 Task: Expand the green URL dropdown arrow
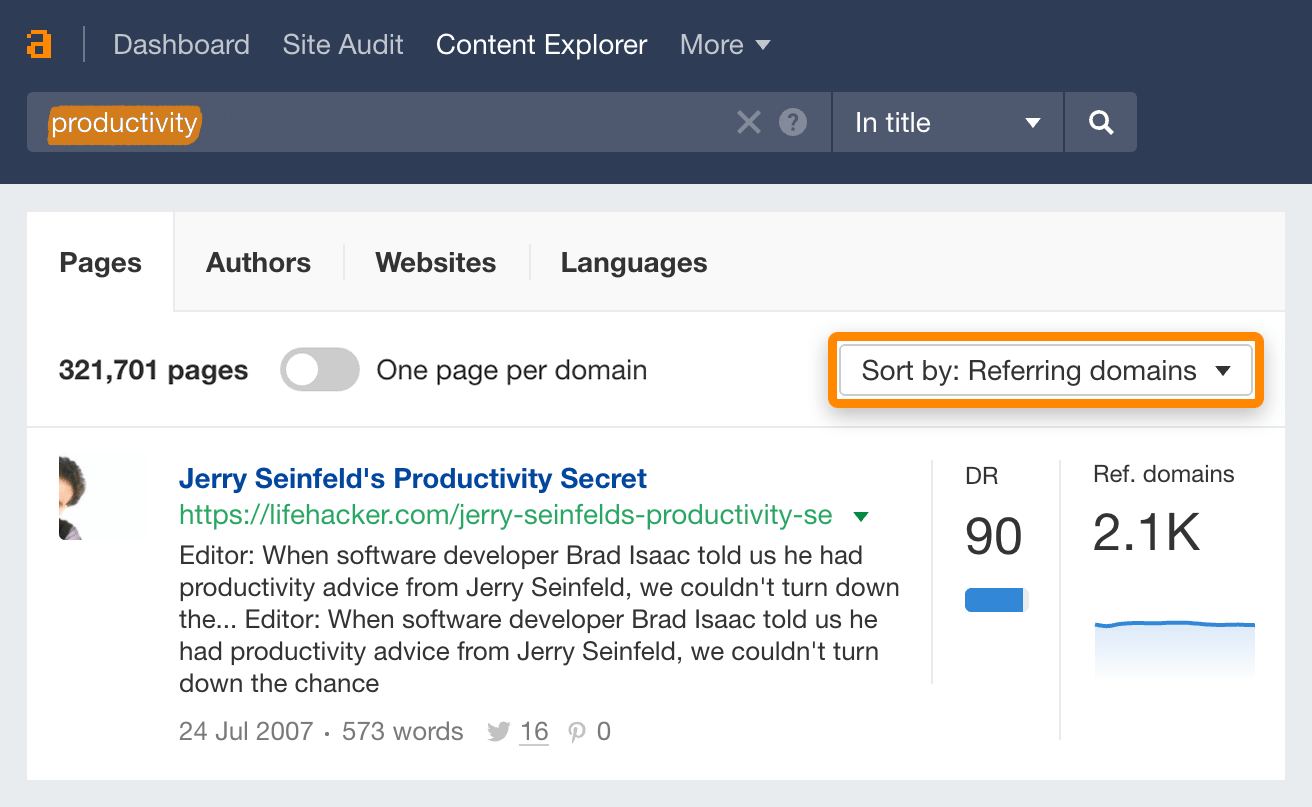tap(860, 517)
